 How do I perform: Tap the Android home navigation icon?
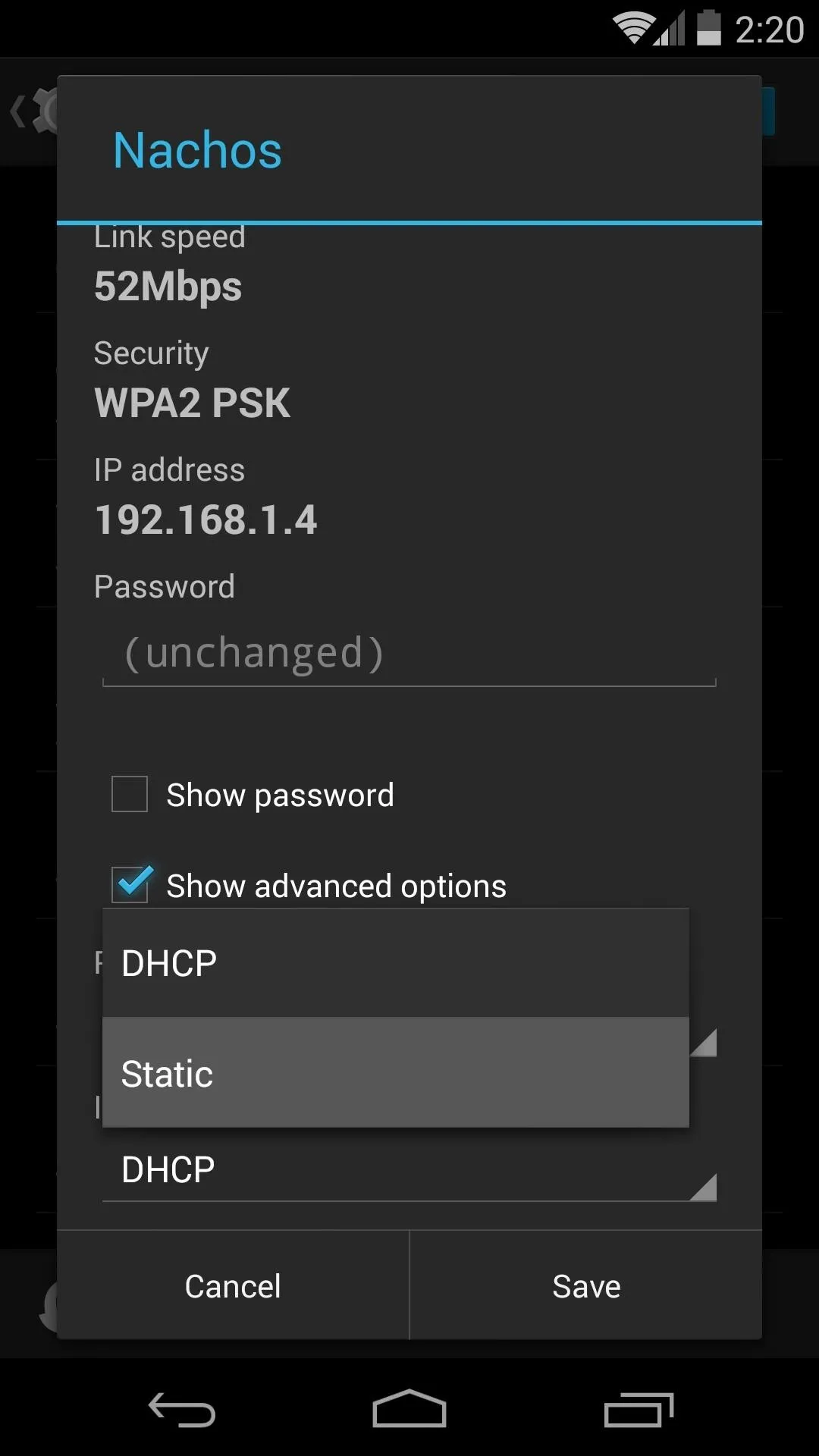click(409, 1409)
